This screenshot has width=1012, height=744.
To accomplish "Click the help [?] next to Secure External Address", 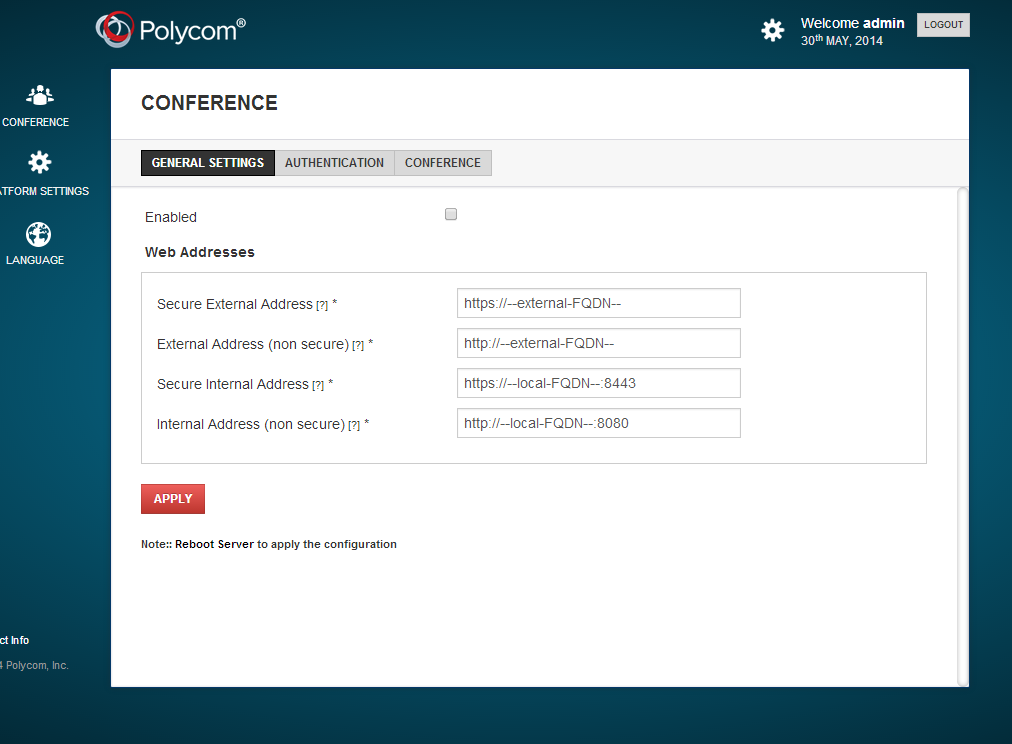I will click(322, 305).
